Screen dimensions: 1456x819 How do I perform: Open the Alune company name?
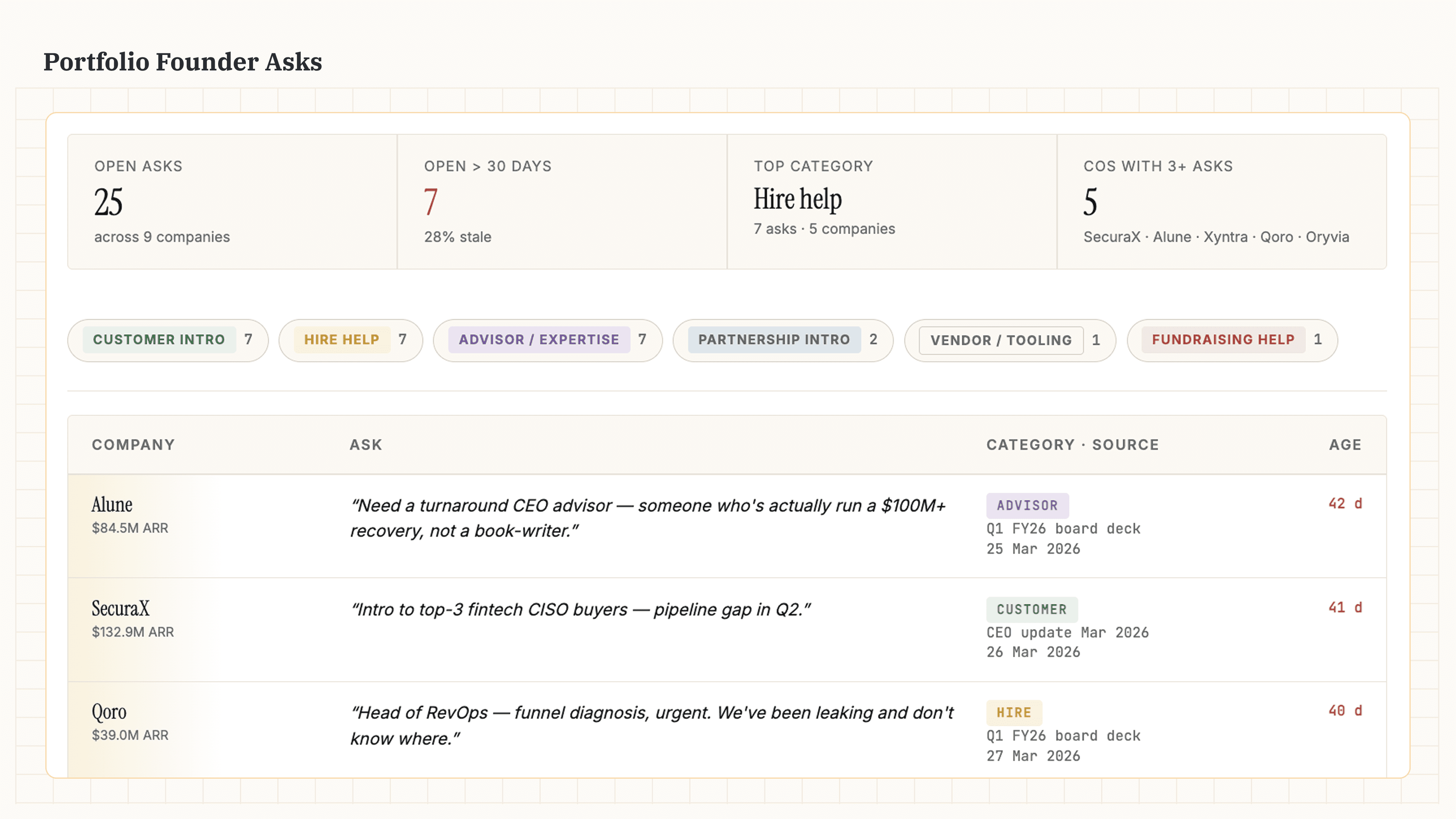click(112, 504)
